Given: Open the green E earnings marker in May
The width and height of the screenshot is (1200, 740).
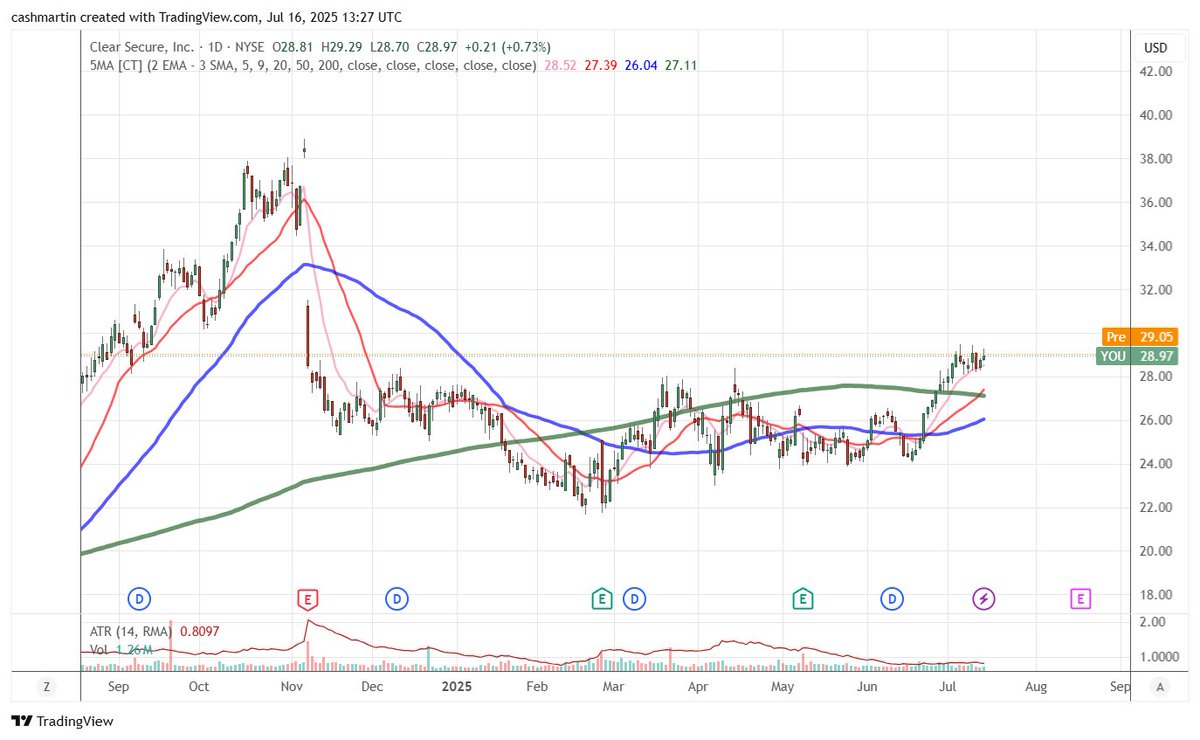Looking at the screenshot, I should point(802,599).
